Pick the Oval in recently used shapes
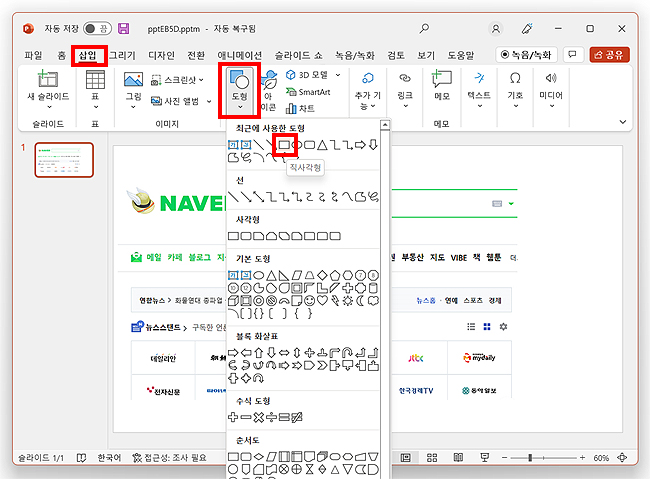Viewport: 650px width, 479px height. [x=297, y=145]
